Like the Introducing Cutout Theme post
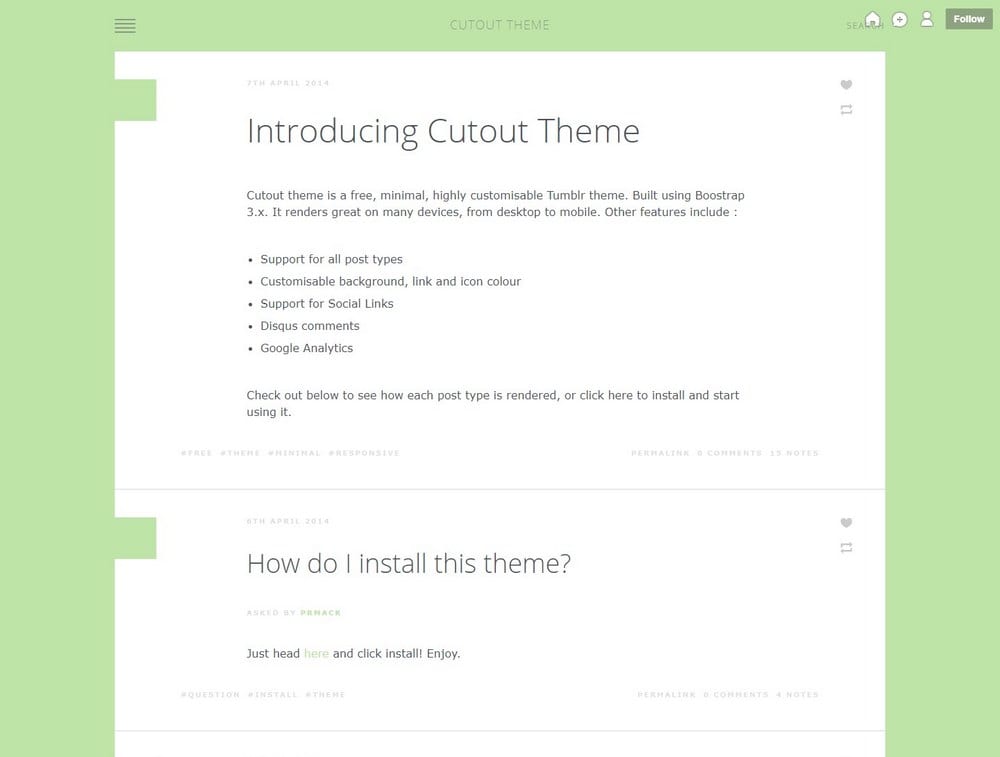This screenshot has height=757, width=1000. pos(846,85)
